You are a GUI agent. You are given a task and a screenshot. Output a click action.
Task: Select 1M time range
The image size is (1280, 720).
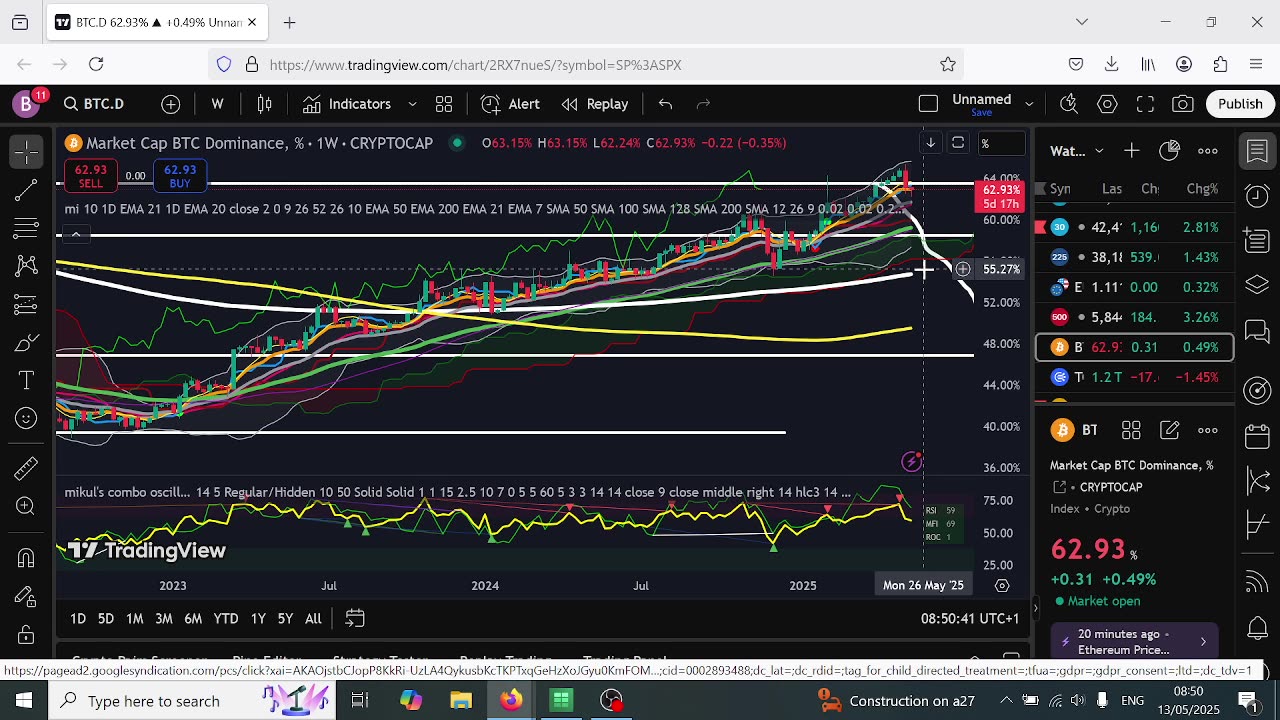click(135, 619)
